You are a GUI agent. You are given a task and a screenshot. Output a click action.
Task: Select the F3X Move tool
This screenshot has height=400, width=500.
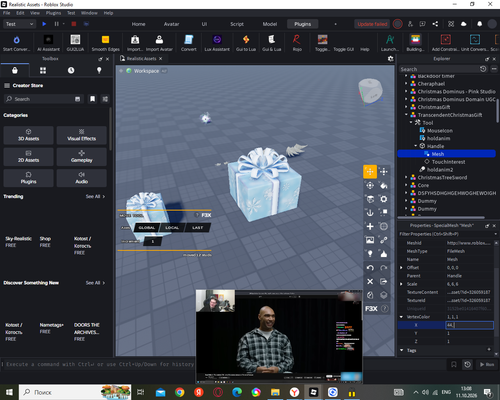pyautogui.click(x=370, y=172)
